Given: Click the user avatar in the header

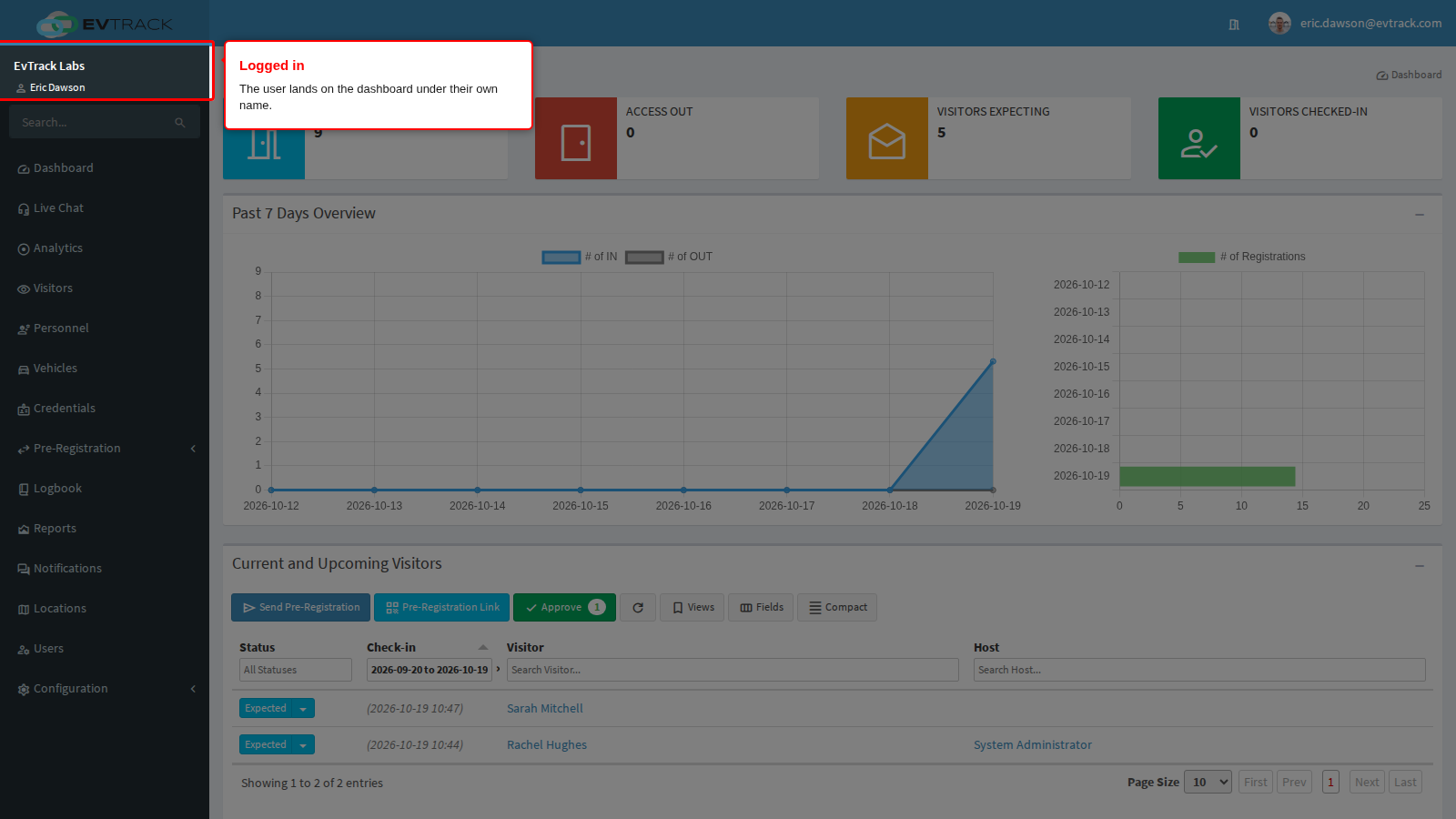Looking at the screenshot, I should point(1279,24).
